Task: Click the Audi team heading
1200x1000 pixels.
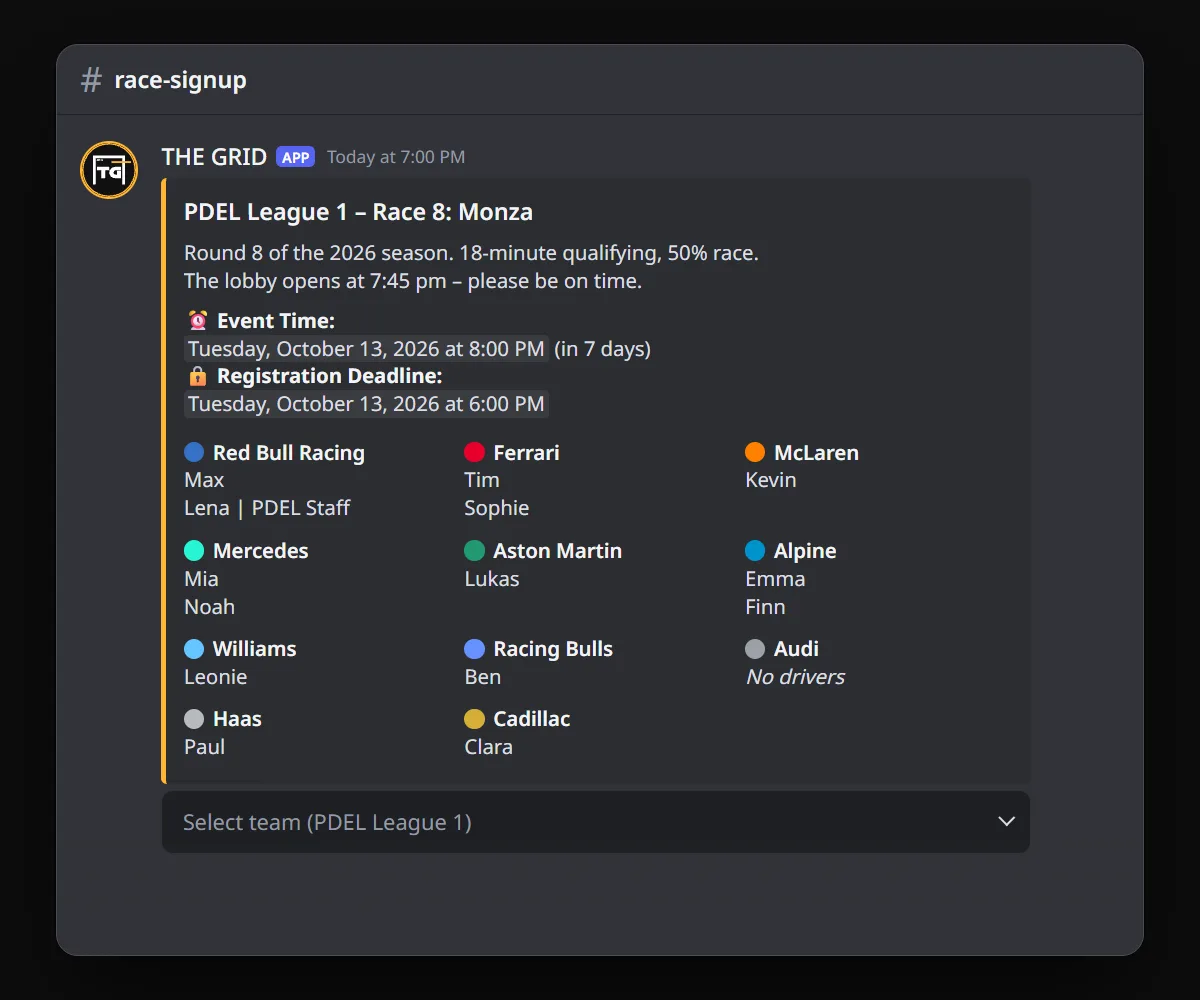Action: [796, 649]
